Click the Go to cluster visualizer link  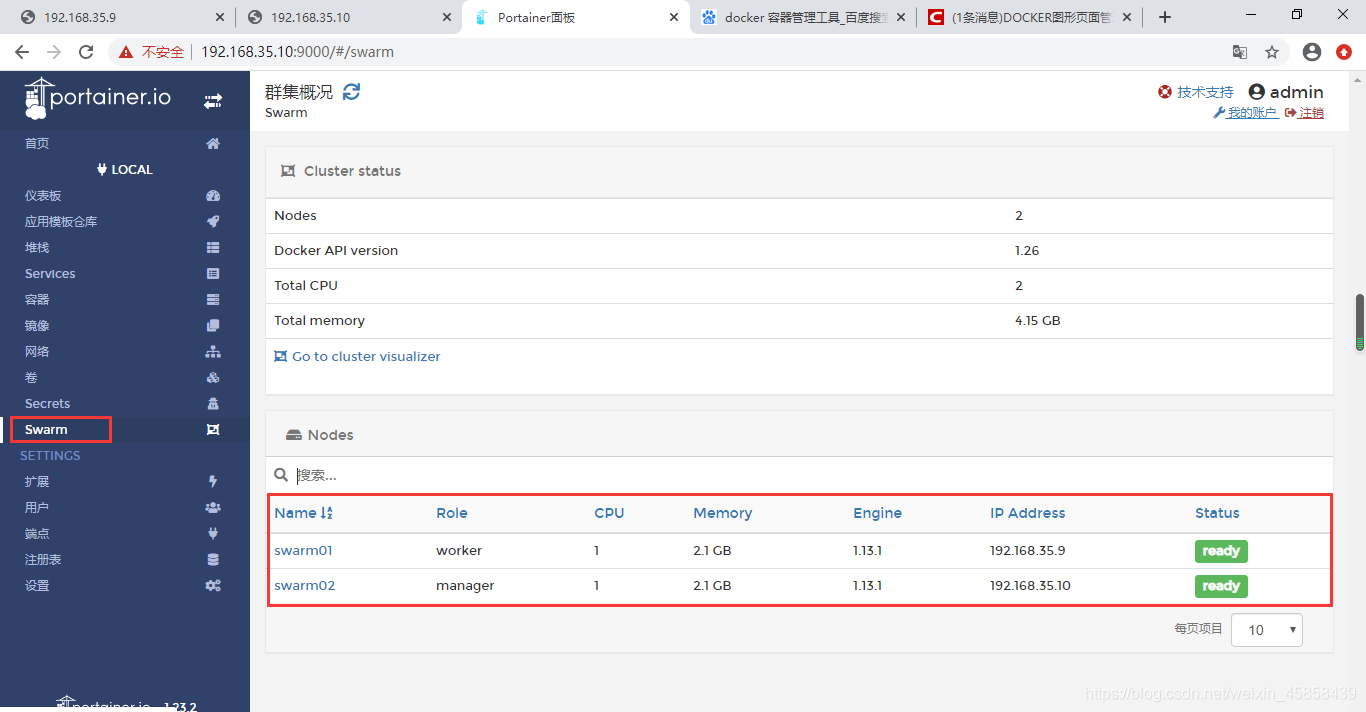pos(357,356)
